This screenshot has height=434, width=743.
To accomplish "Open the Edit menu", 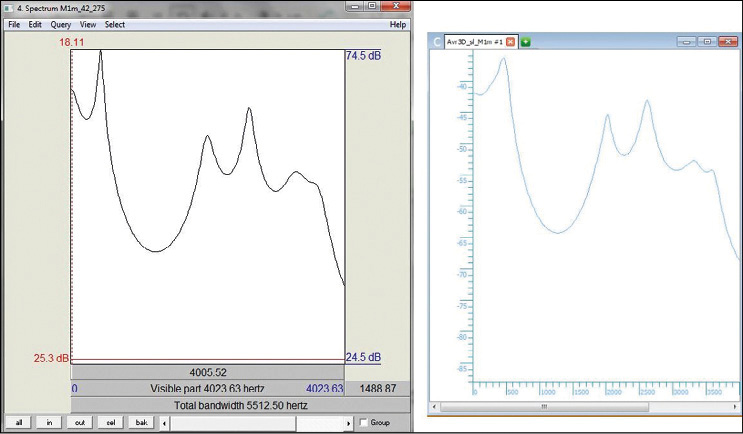I will tap(35, 24).
